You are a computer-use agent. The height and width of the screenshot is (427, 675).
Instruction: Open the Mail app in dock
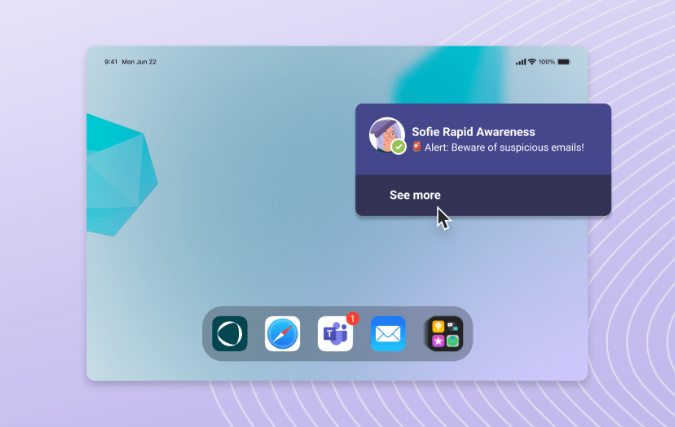388,334
